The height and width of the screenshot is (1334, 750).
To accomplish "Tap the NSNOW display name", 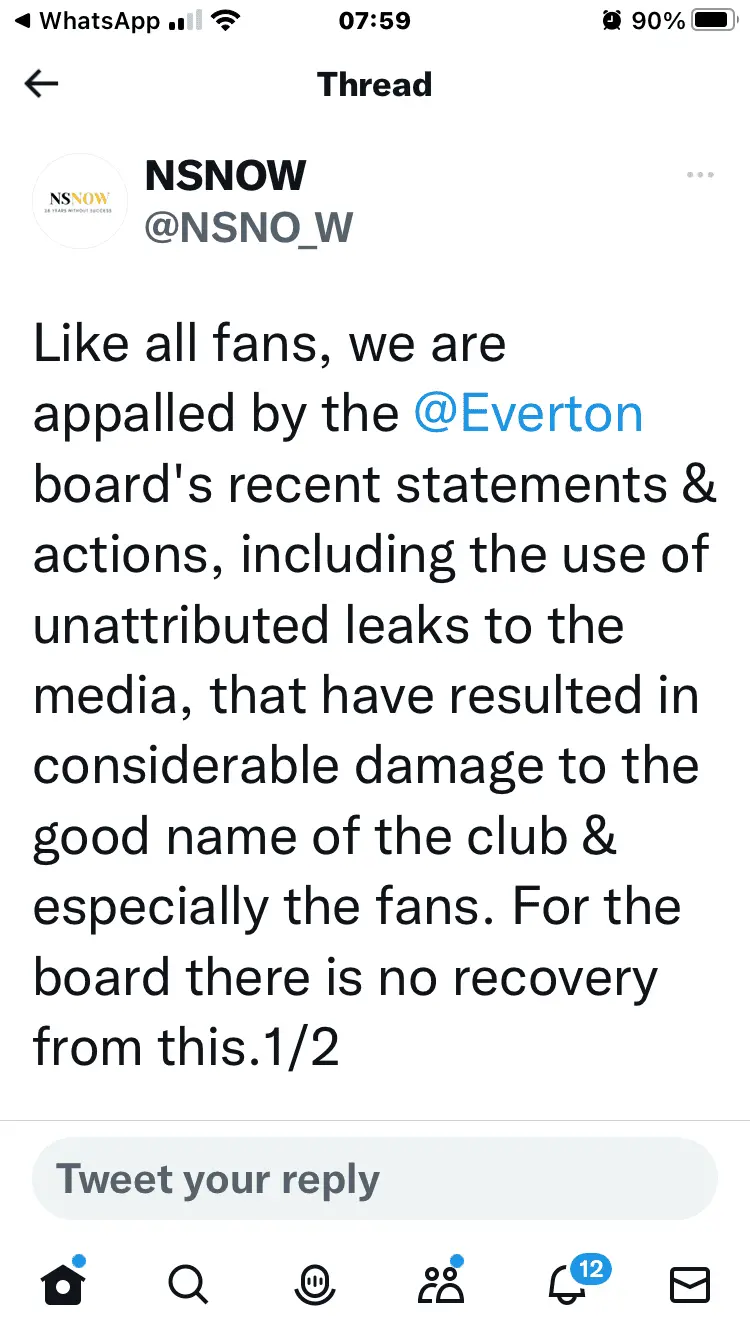I will (x=225, y=176).
